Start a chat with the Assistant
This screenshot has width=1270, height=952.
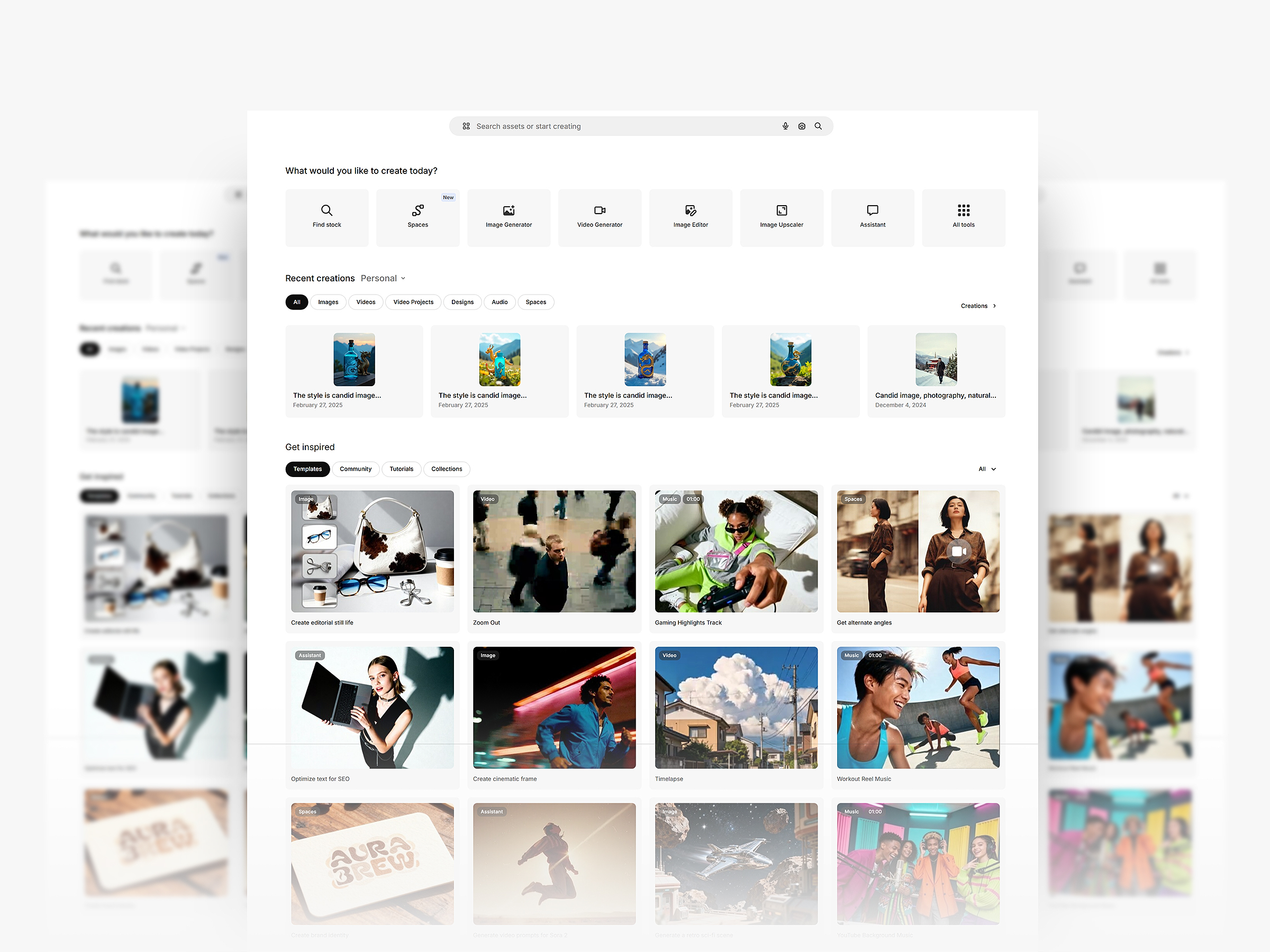(x=872, y=217)
